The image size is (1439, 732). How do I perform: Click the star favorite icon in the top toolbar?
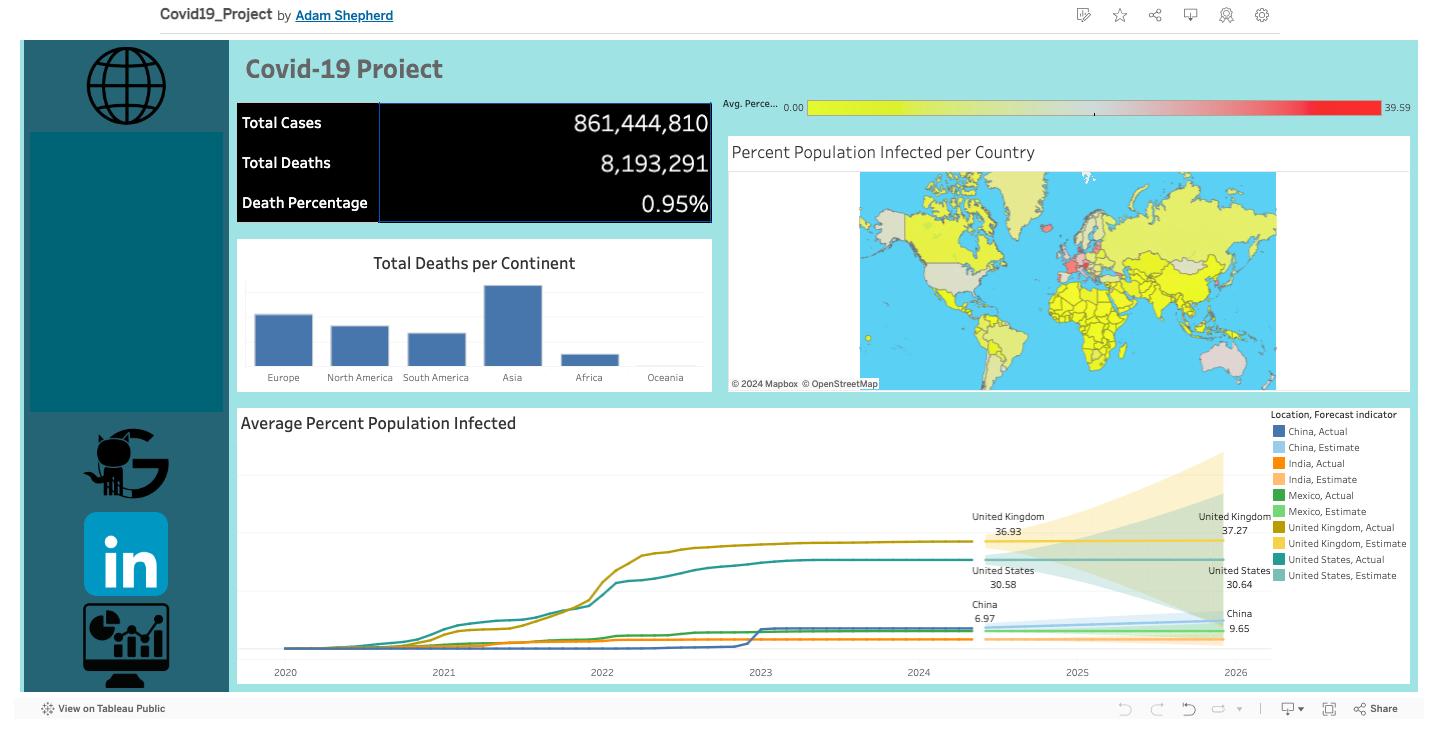pyautogui.click(x=1119, y=15)
